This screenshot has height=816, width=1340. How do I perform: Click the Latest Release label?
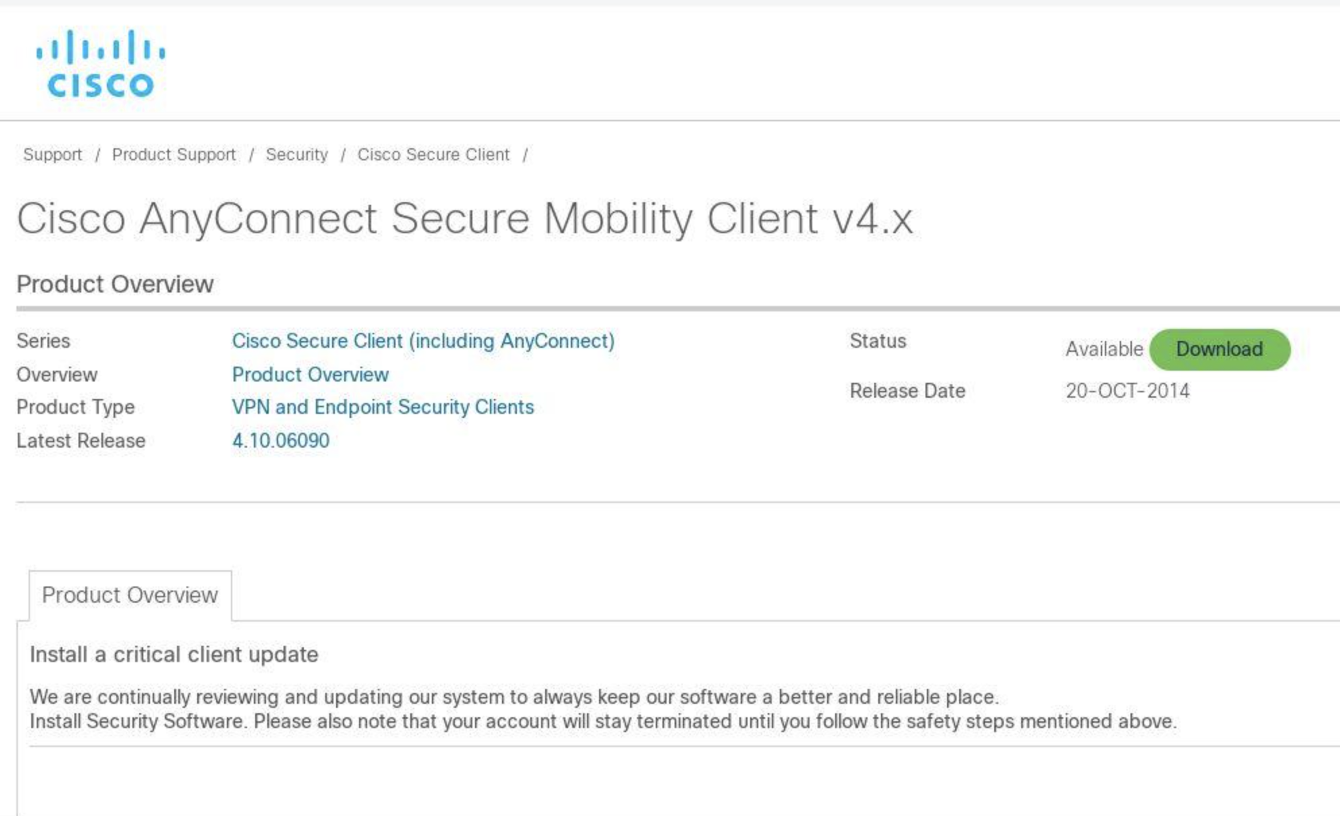(81, 441)
